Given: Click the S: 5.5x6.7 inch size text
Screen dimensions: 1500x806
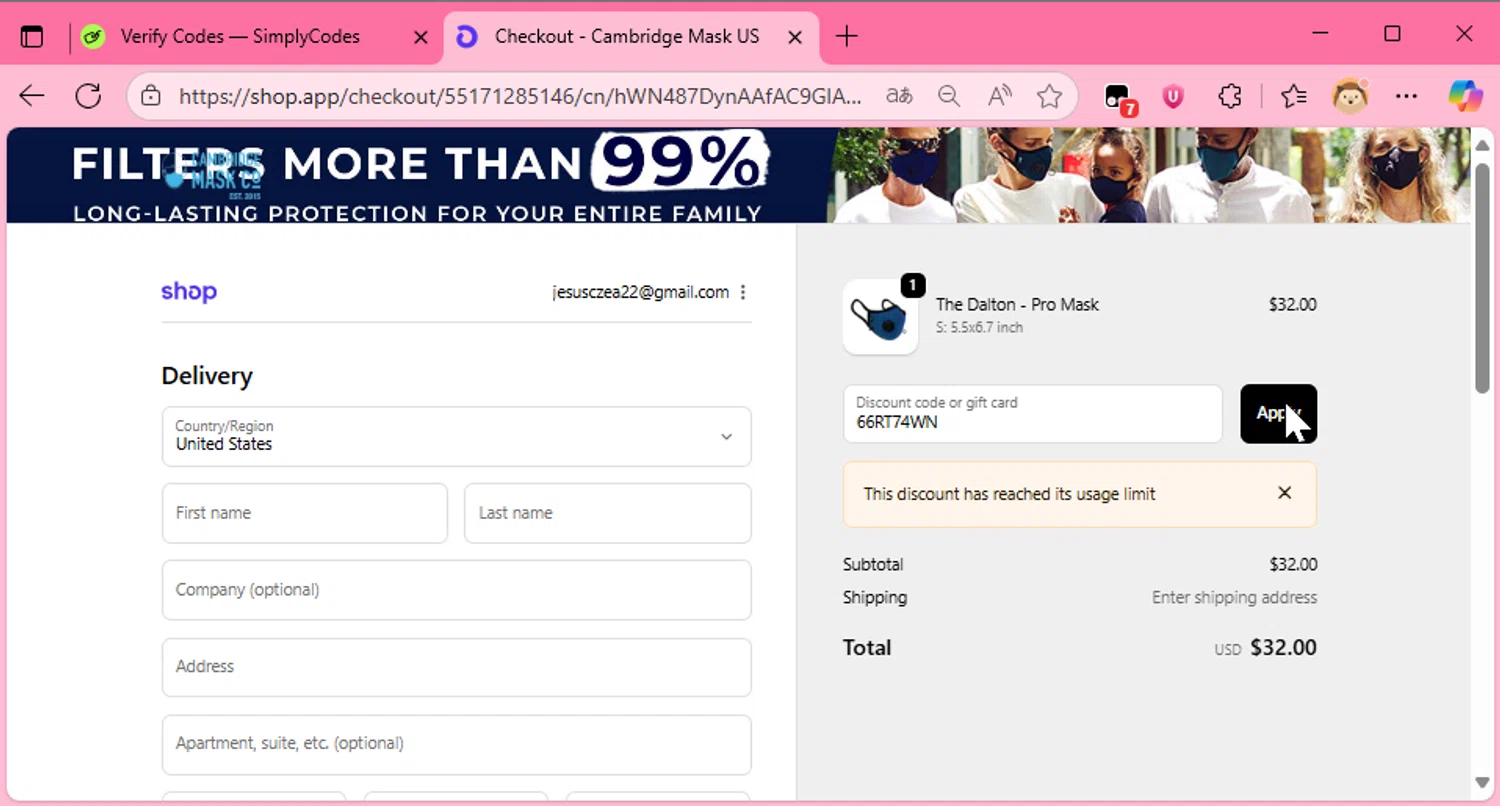Looking at the screenshot, I should [979, 327].
